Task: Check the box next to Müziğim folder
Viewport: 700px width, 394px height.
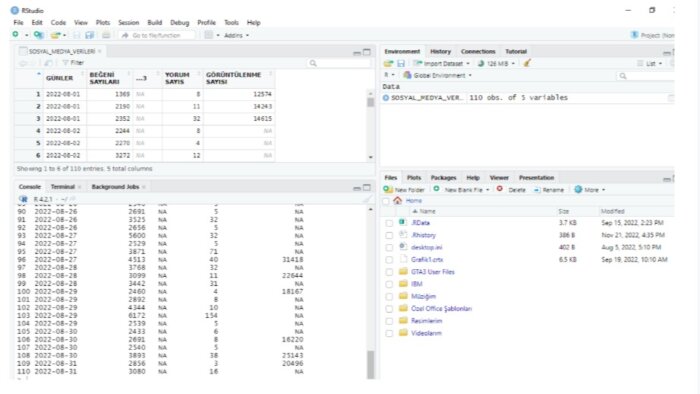Action: pyautogui.click(x=389, y=296)
